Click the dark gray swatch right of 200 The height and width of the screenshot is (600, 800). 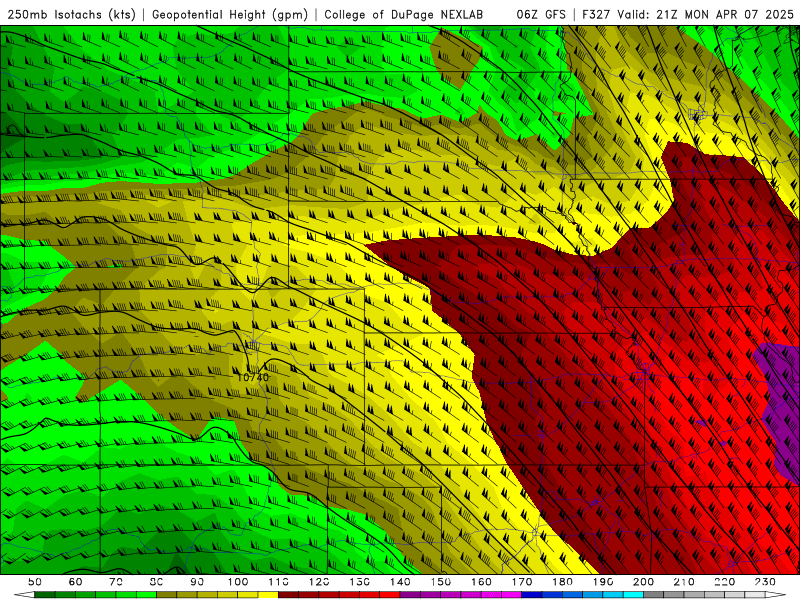point(654,595)
